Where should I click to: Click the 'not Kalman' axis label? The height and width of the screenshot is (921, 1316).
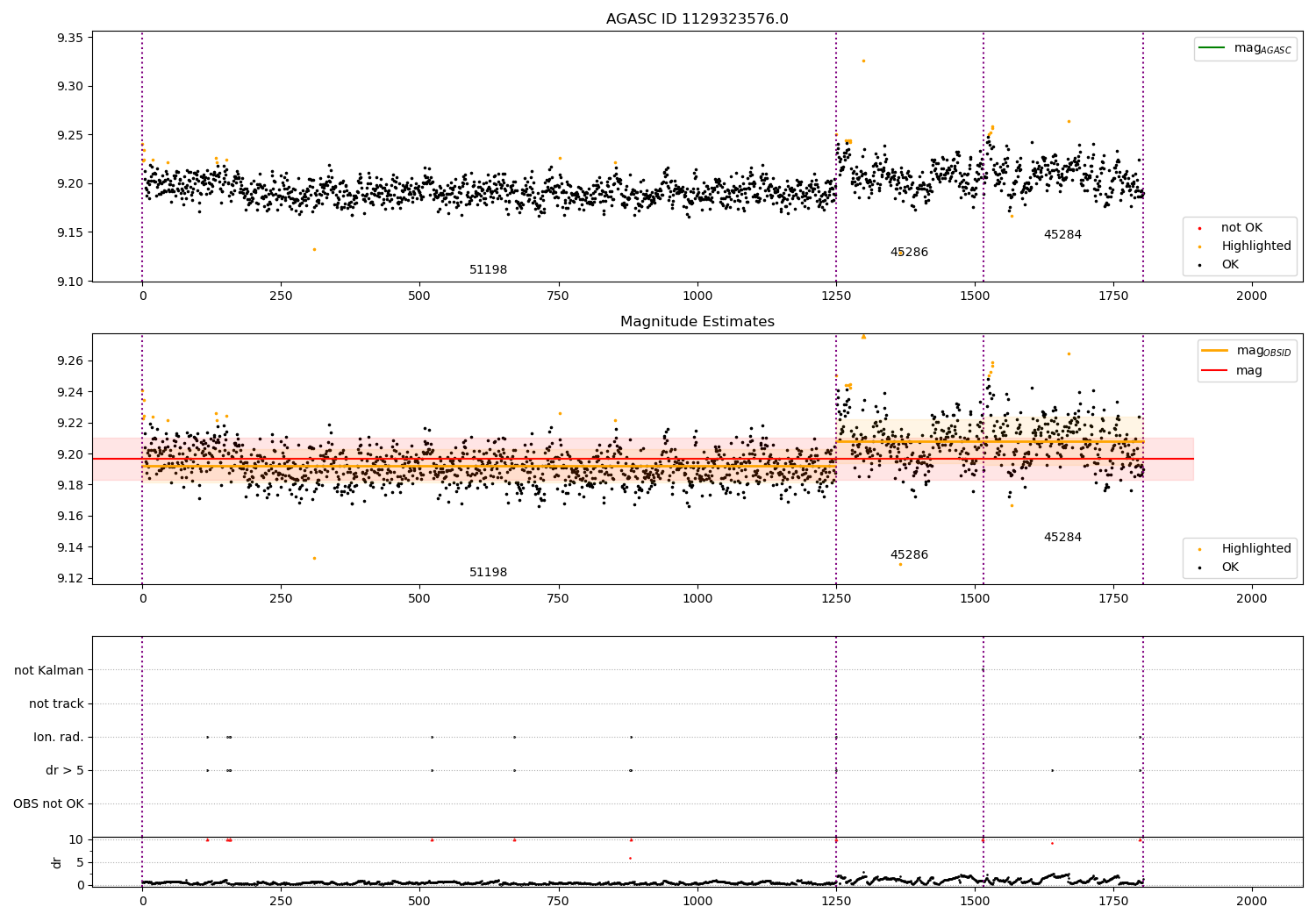click(49, 671)
